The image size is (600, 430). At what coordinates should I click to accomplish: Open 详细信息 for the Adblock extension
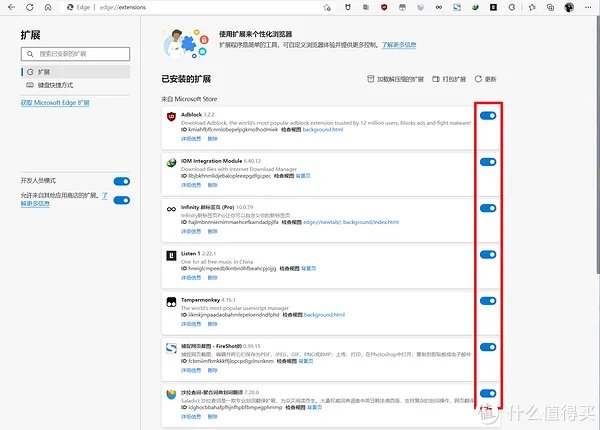[x=191, y=138]
